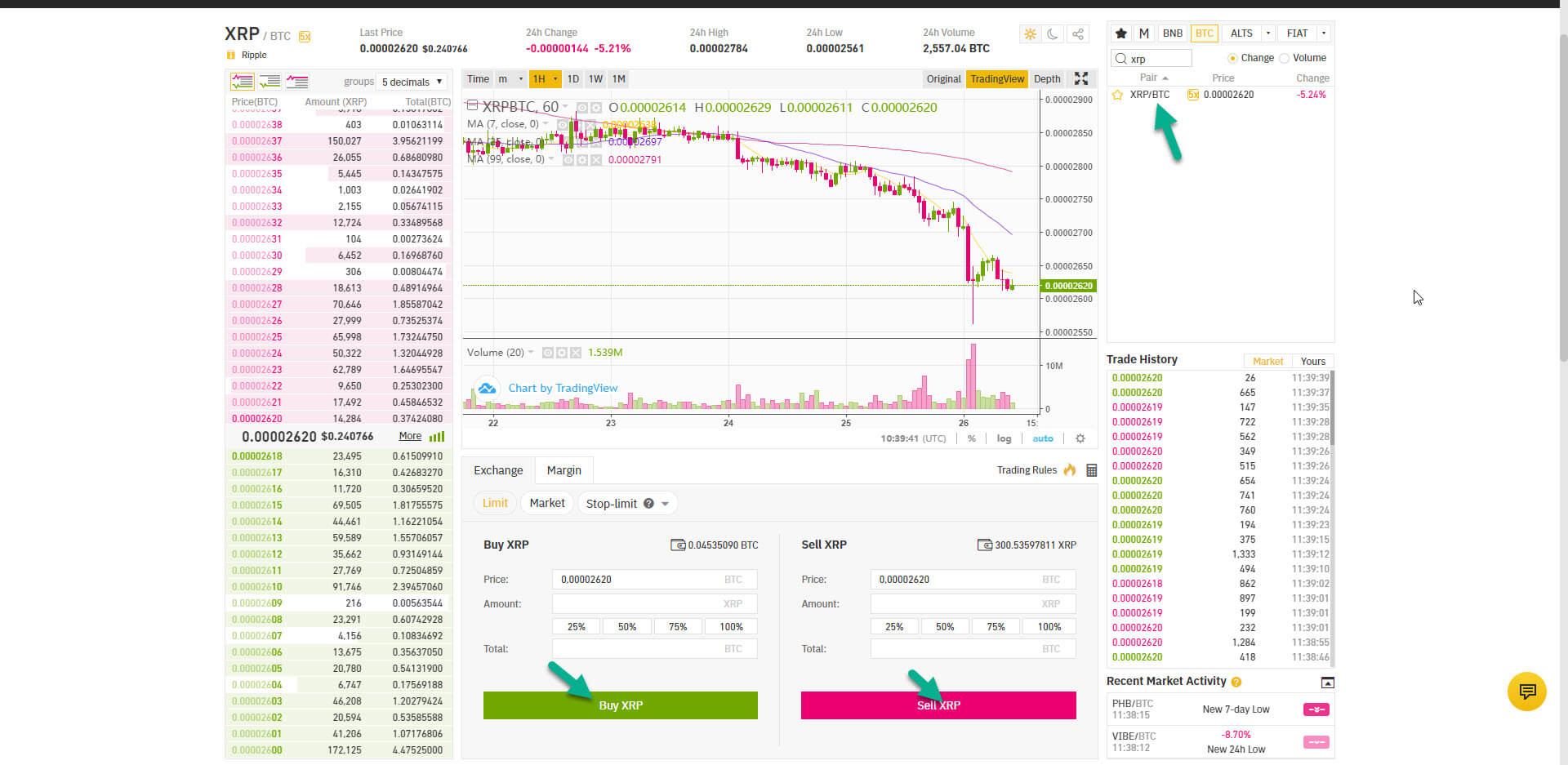Image resolution: width=1568 pixels, height=765 pixels.
Task: Open the Margin trading tab
Action: (563, 470)
